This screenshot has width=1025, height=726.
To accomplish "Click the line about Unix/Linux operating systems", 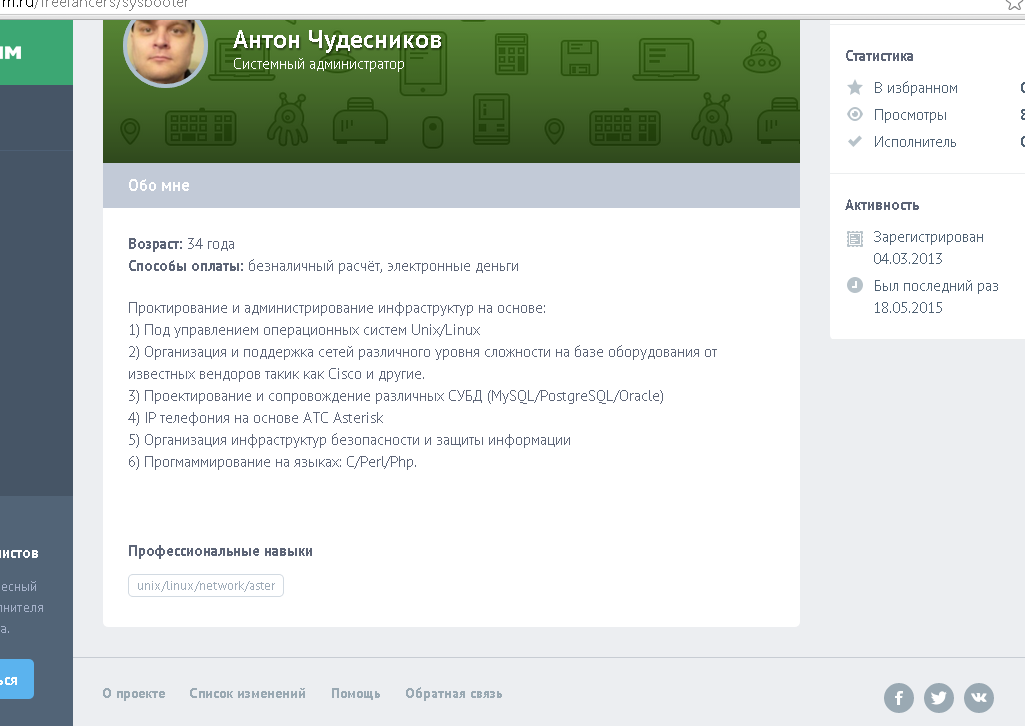I will click(x=304, y=330).
